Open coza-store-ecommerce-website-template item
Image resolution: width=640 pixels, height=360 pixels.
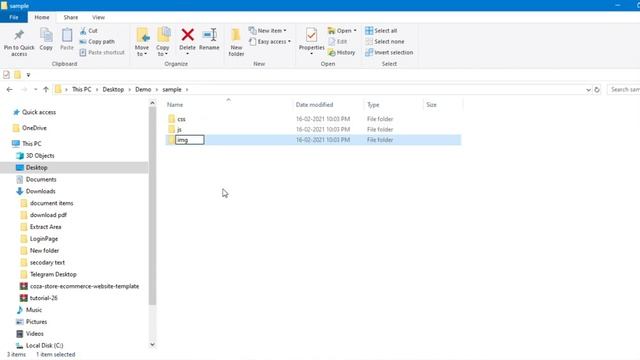pos(84,286)
